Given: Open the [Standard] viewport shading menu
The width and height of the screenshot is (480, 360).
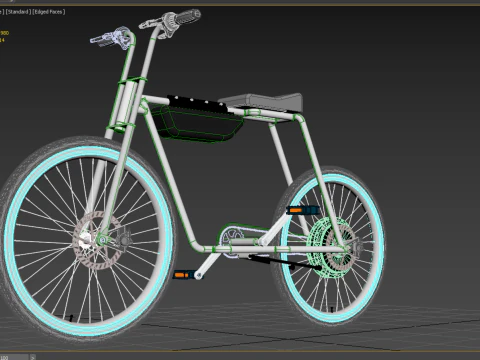Looking at the screenshot, I should click(18, 12).
